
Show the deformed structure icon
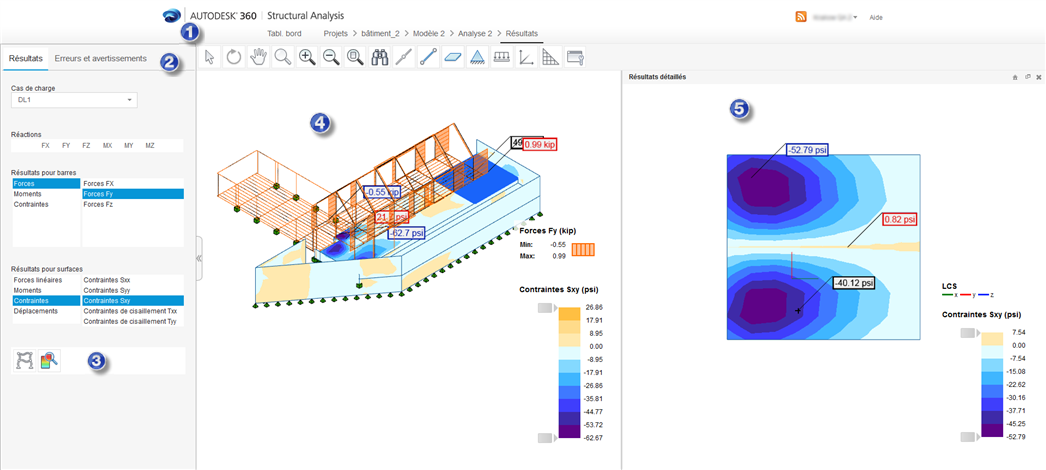tap(25, 361)
